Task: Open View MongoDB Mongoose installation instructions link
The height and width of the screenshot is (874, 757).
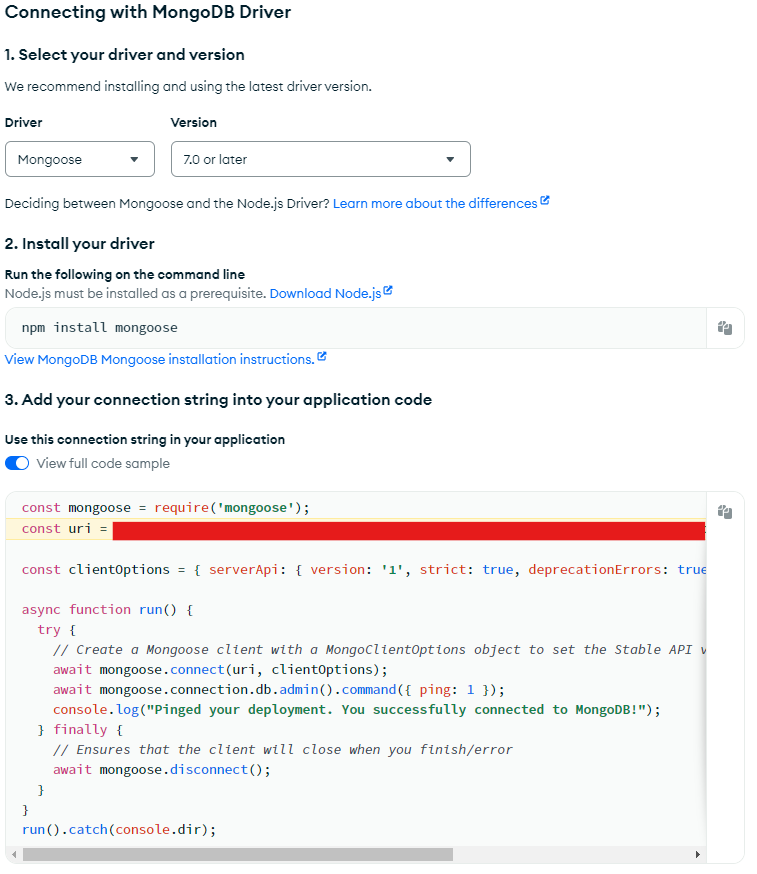Action: pos(159,360)
